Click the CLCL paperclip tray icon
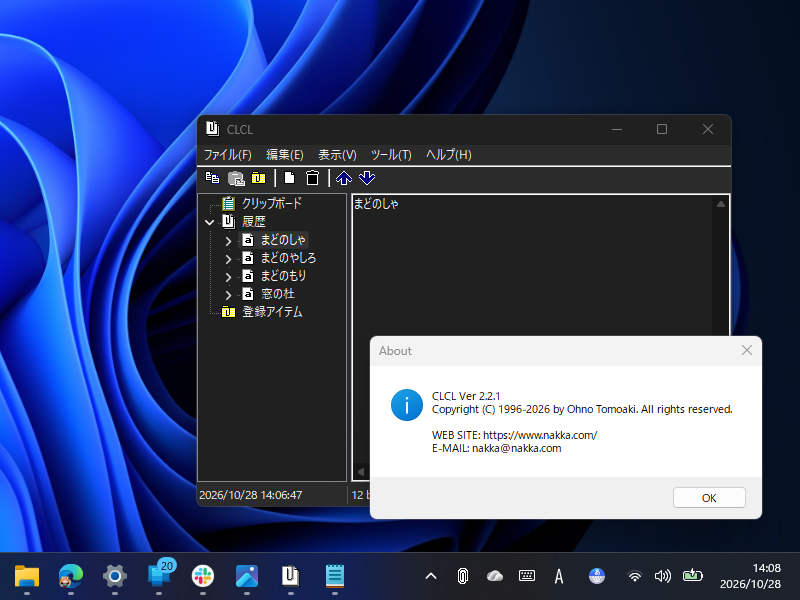 (462, 576)
